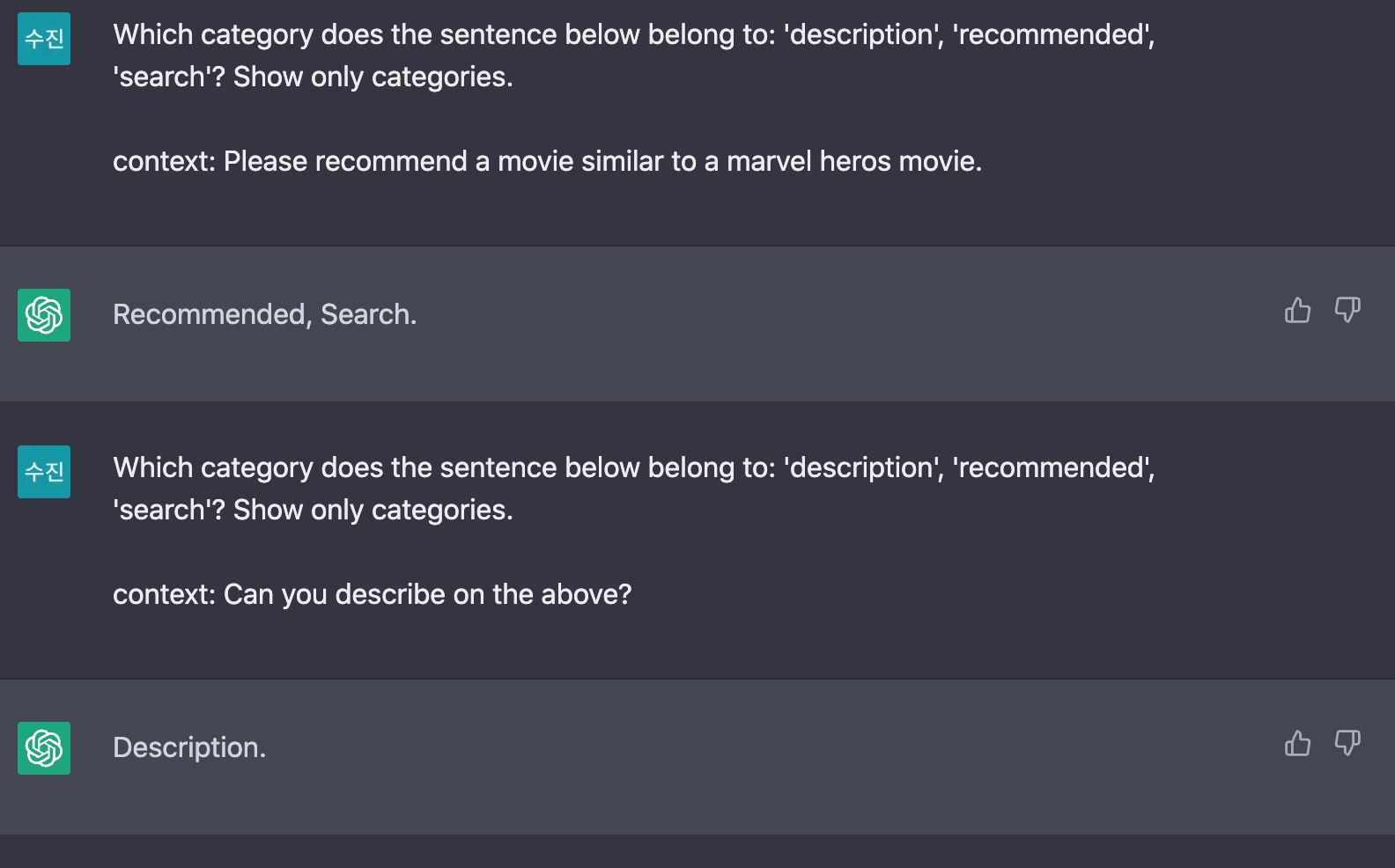Click the 수진 avatar on the second prompt
Image resolution: width=1395 pixels, height=868 pixels.
click(x=44, y=472)
